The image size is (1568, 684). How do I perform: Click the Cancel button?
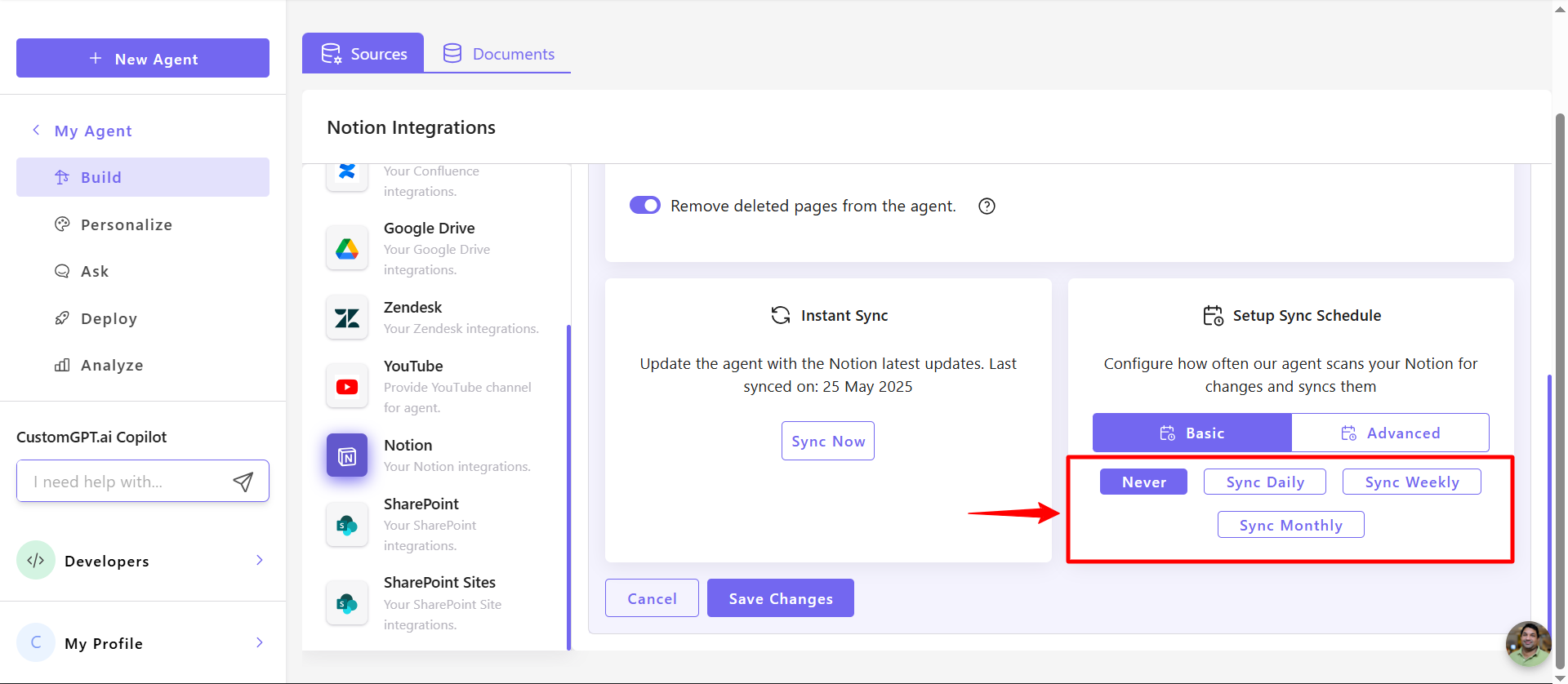point(652,598)
